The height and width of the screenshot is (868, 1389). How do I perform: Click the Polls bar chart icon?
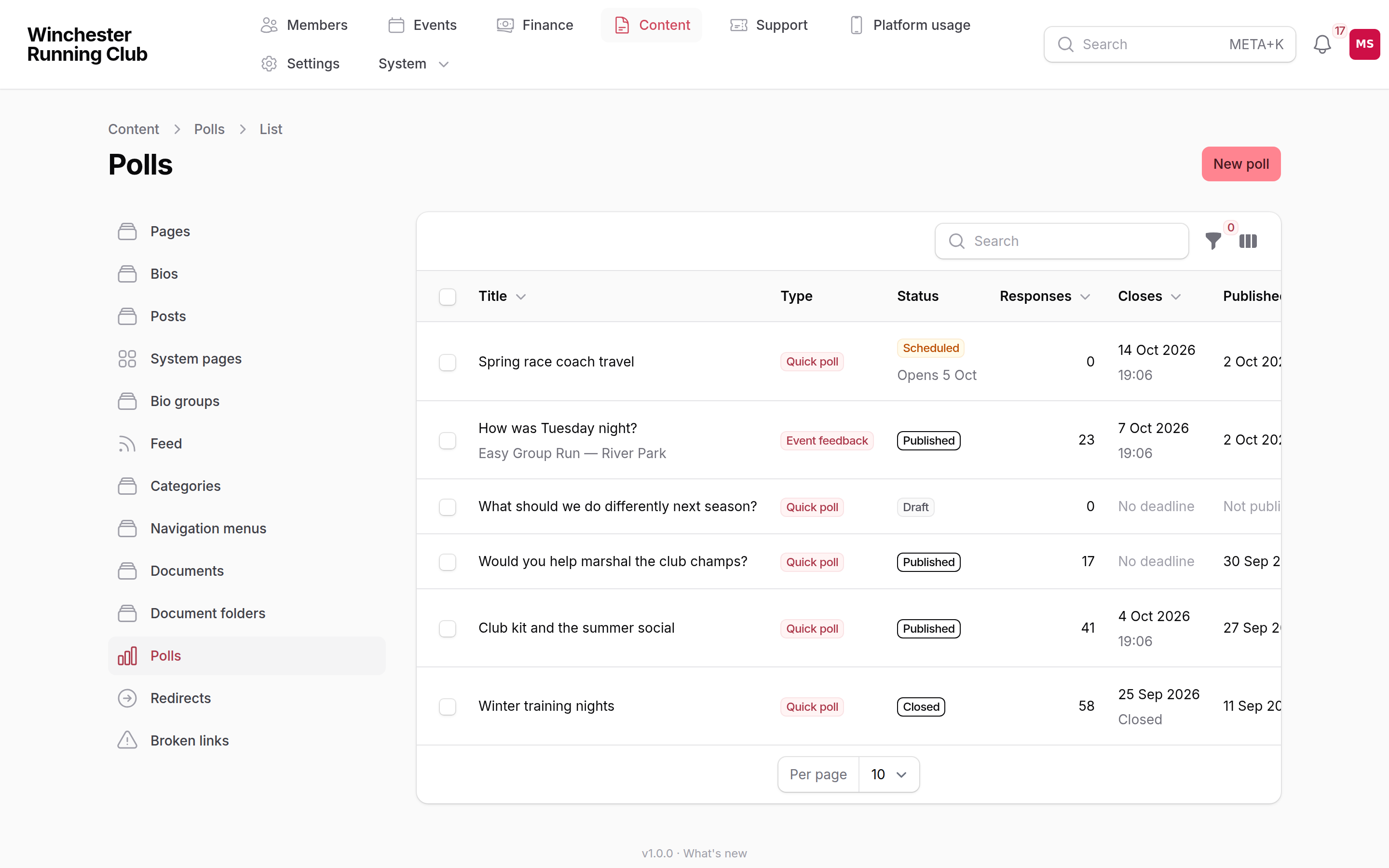[127, 656]
